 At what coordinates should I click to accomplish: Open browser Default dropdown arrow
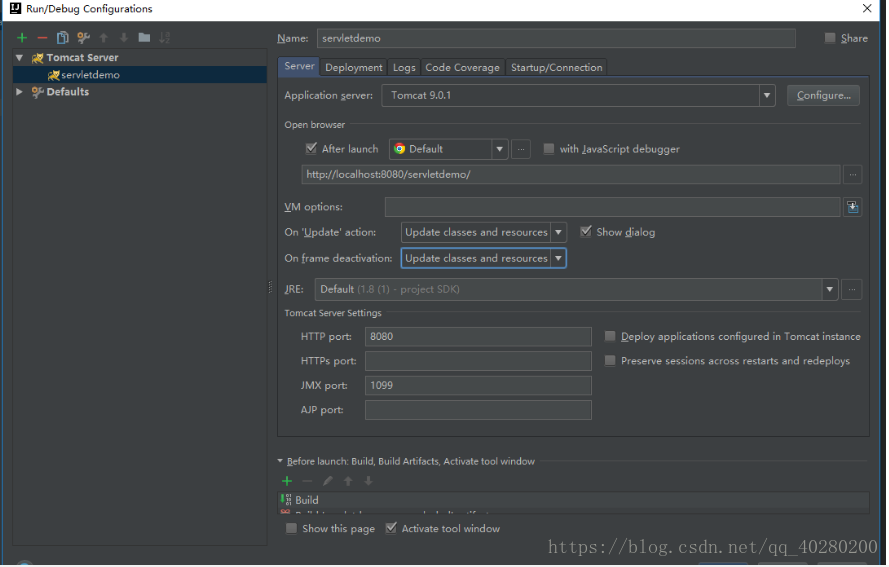tap(499, 149)
